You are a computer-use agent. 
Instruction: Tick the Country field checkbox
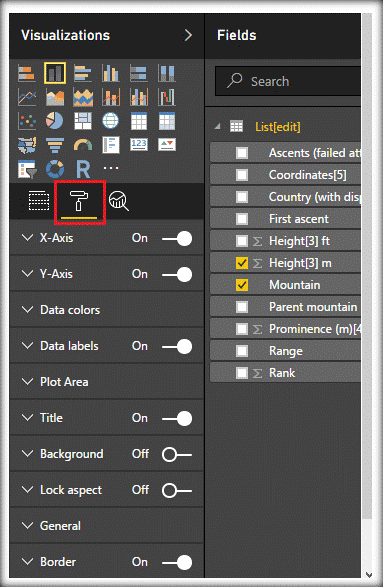click(x=242, y=197)
